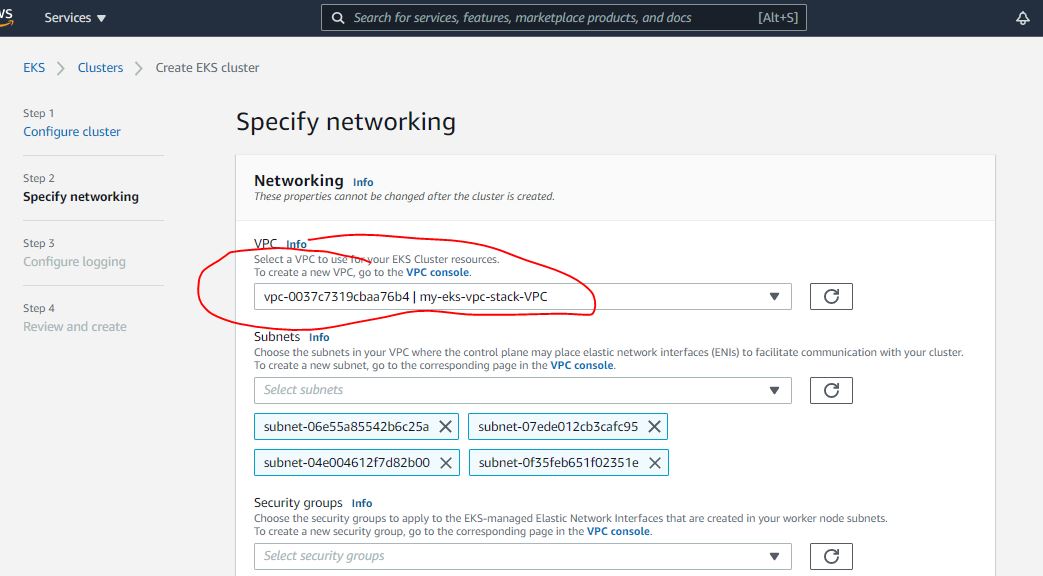
Task: Refresh the VPC list
Action: (830, 296)
